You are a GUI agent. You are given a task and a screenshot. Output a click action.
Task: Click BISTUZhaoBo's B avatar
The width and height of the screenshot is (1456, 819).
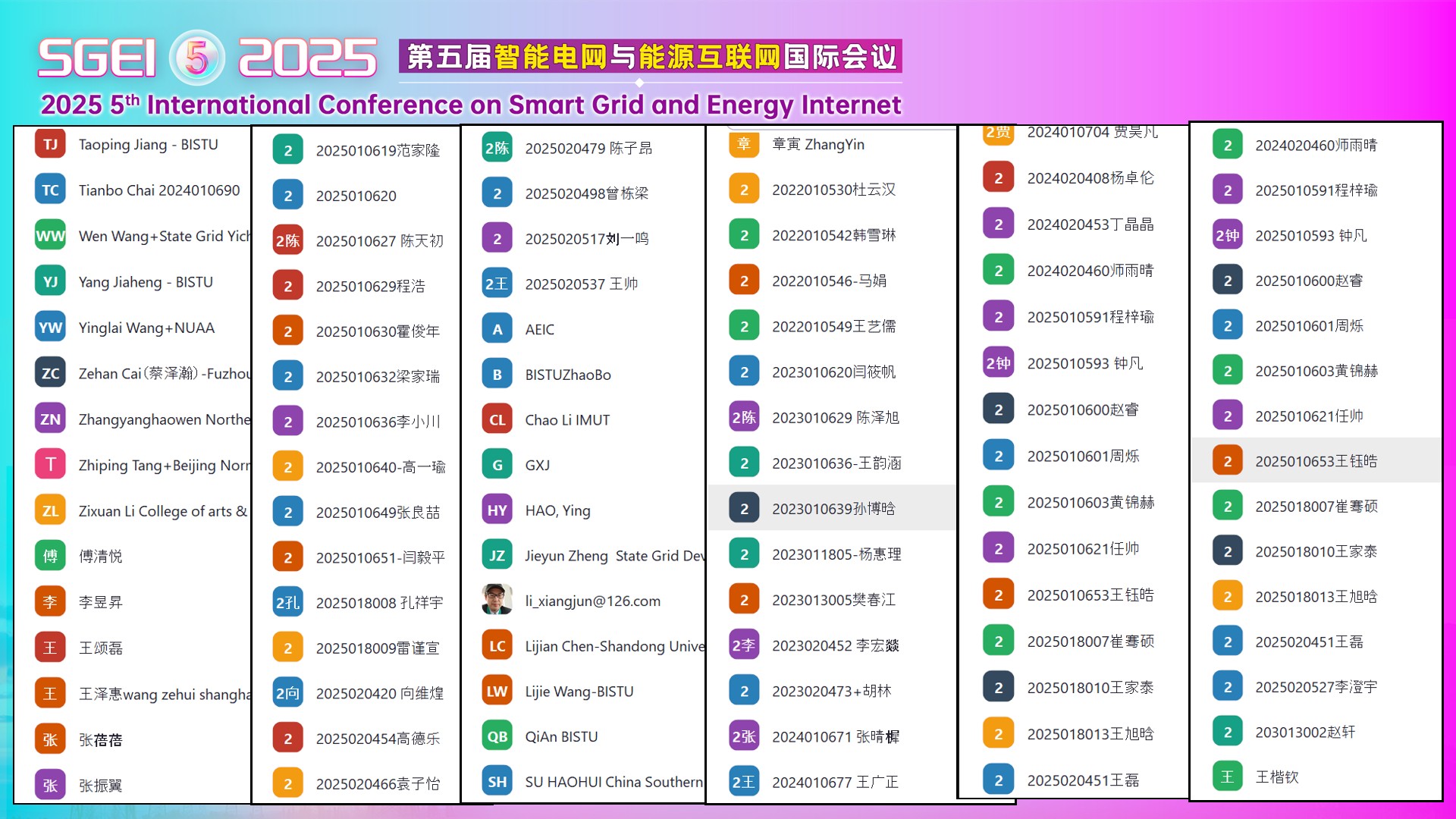point(496,374)
